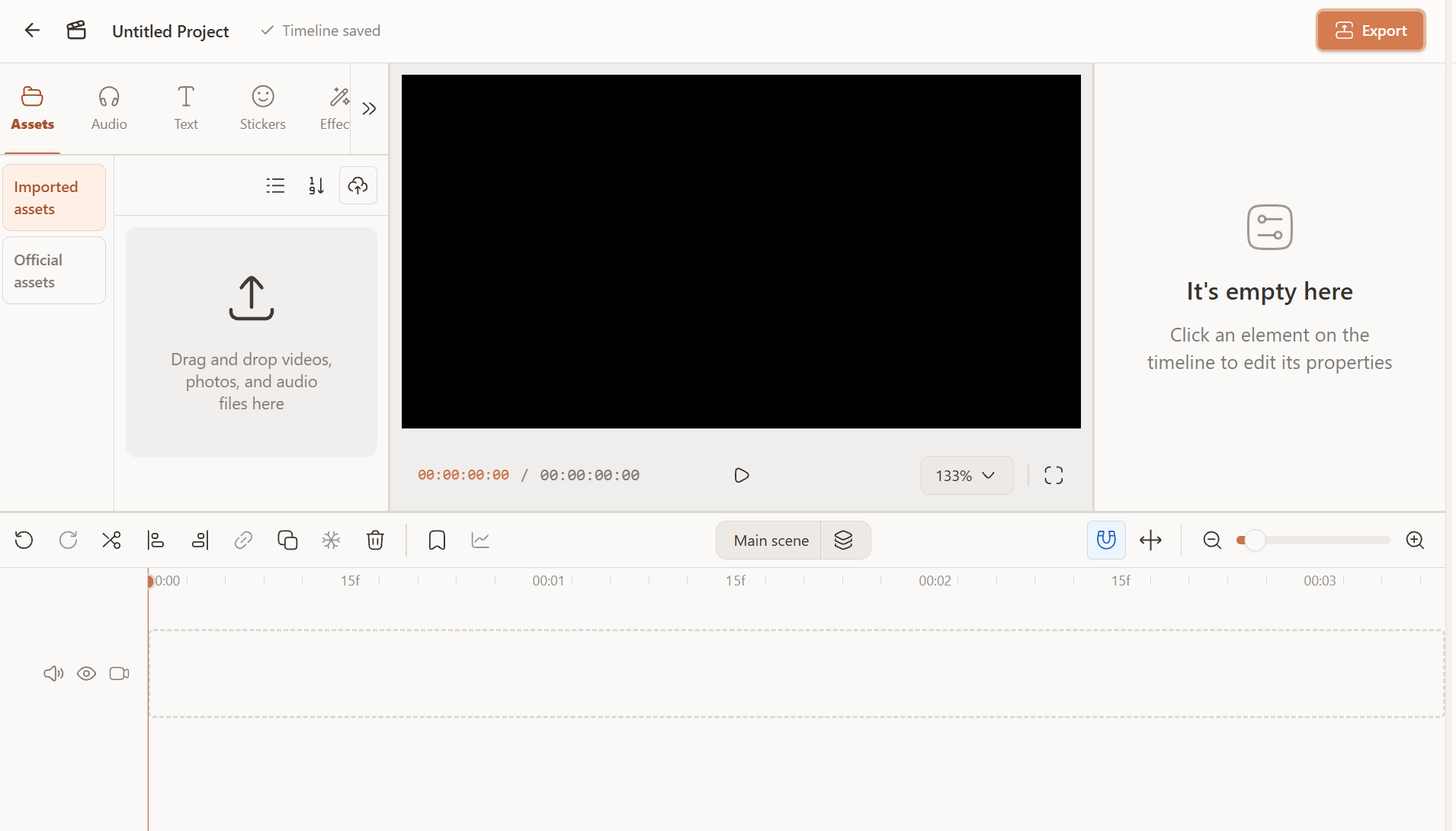Screen dimensions: 1456x831
Task: Click the 00:01 timeline ruler mark
Action: [548, 581]
